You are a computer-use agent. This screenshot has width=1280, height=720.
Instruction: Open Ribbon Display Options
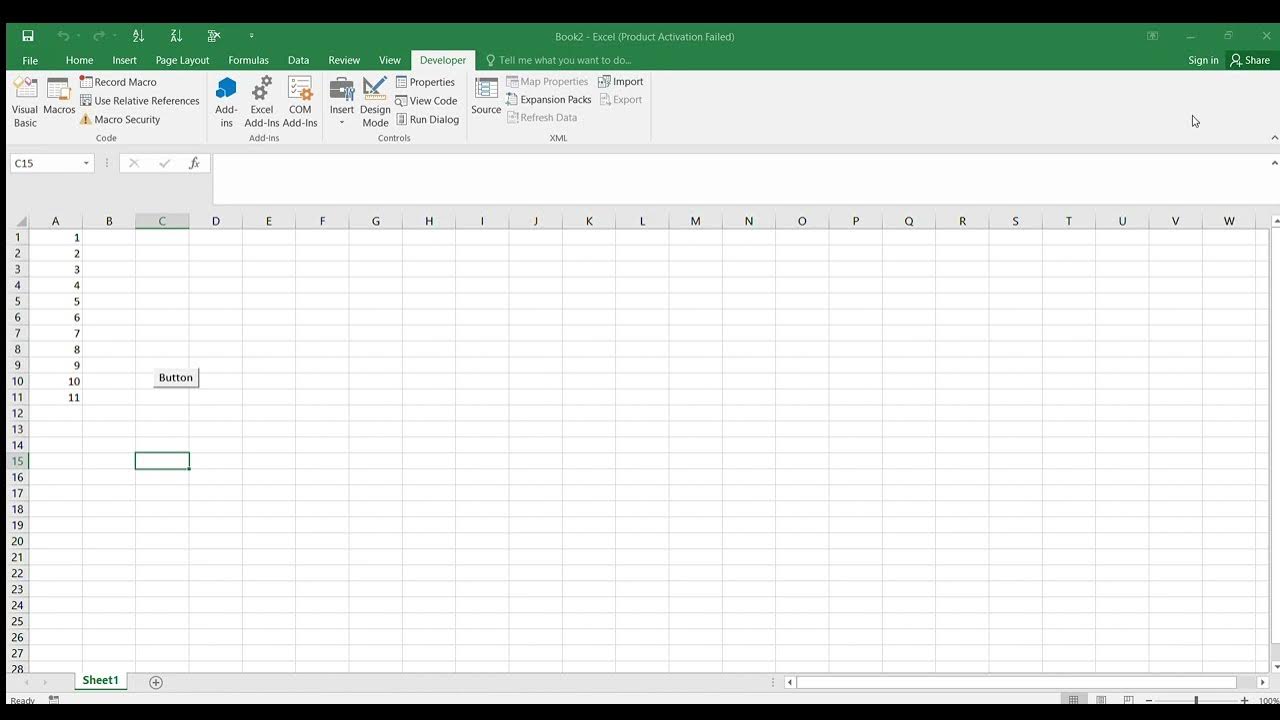1152,36
